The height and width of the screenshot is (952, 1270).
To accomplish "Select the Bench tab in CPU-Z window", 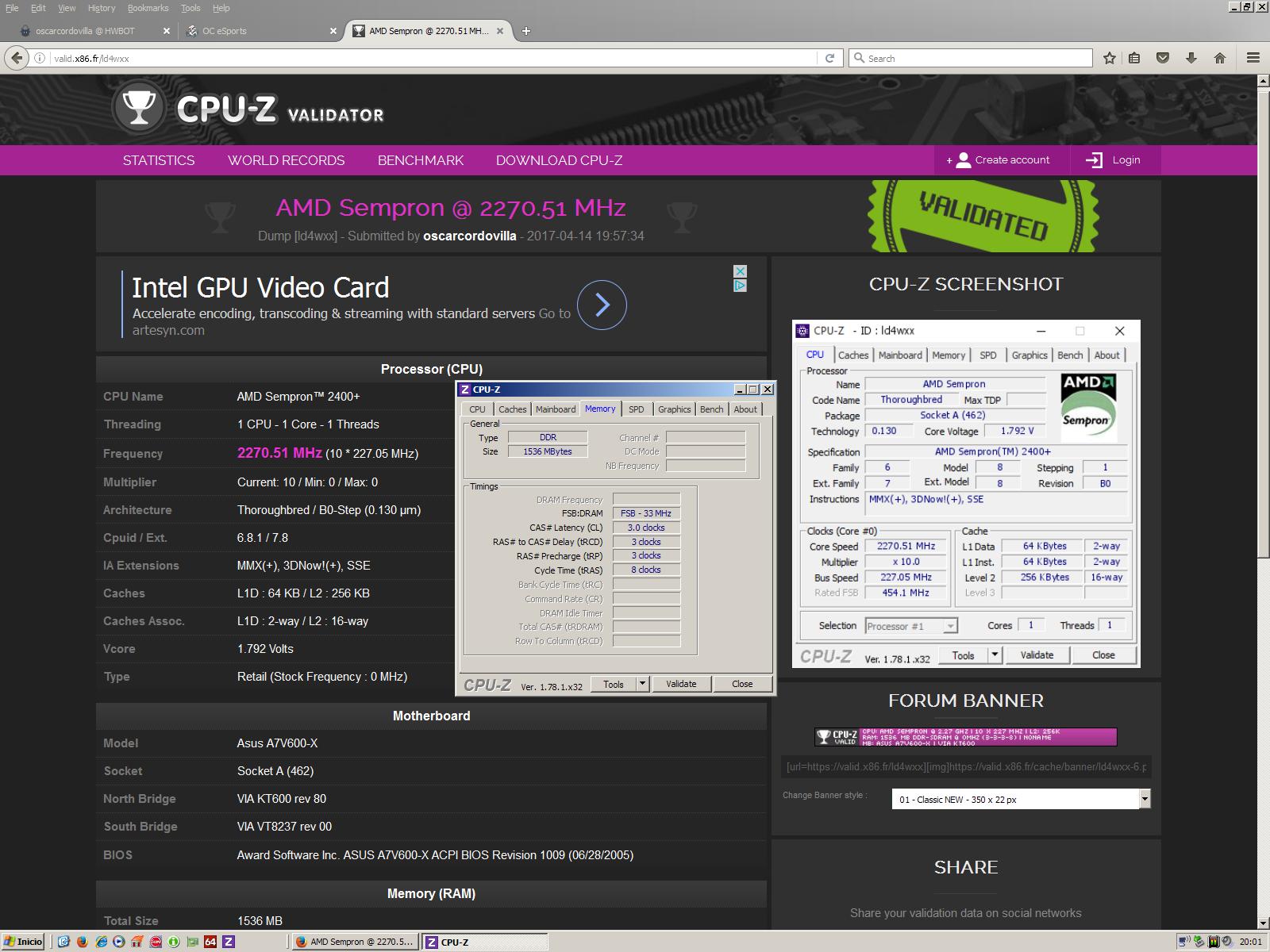I will pos(712,409).
